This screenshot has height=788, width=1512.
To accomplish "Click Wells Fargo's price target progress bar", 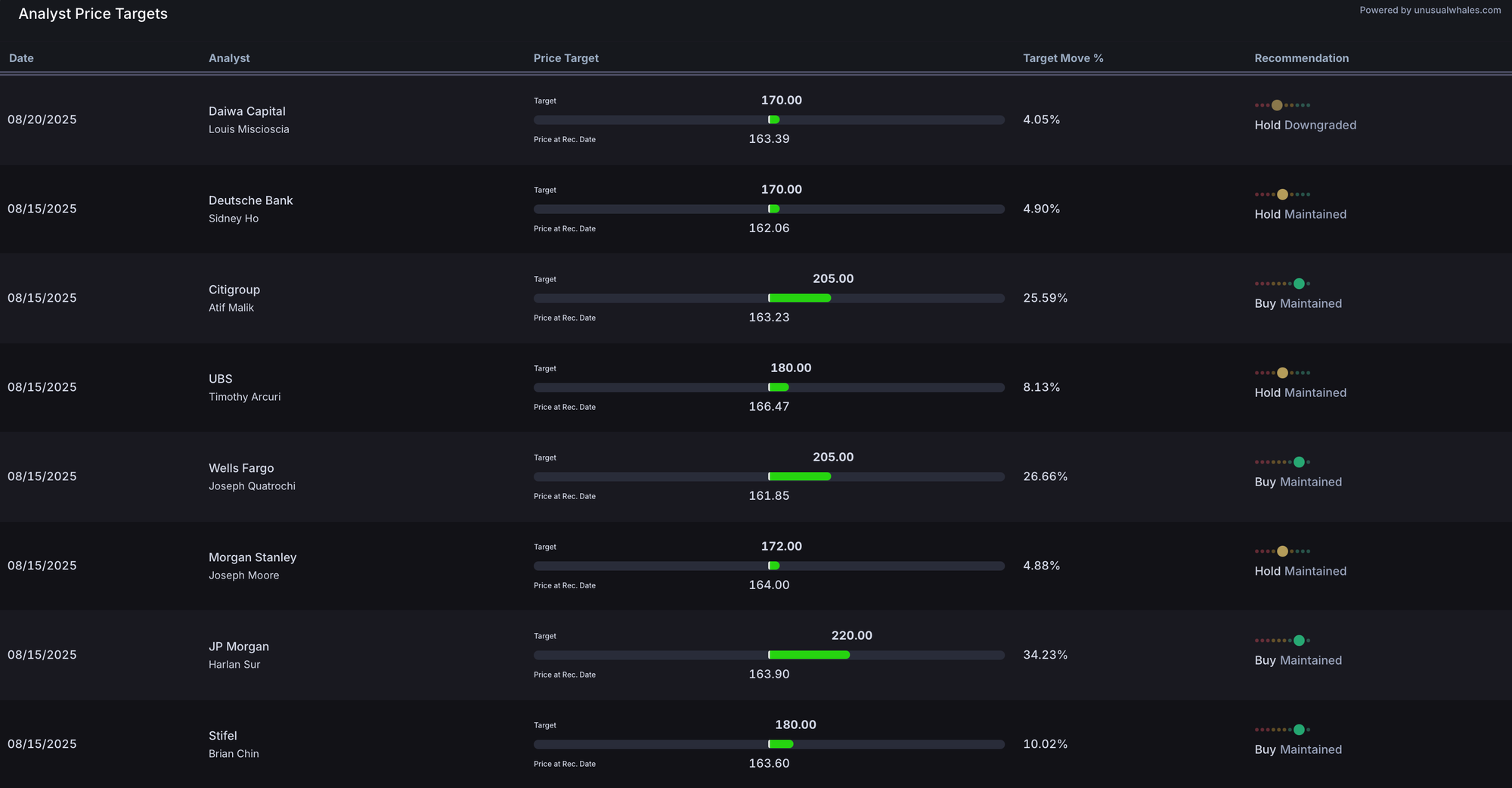I will pos(769,476).
